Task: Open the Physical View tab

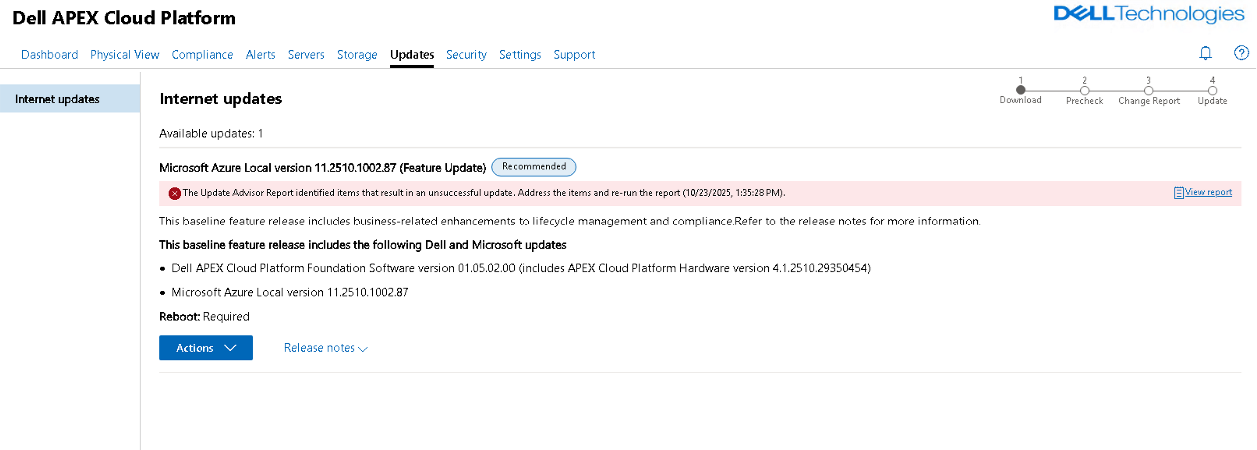Action: [125, 55]
